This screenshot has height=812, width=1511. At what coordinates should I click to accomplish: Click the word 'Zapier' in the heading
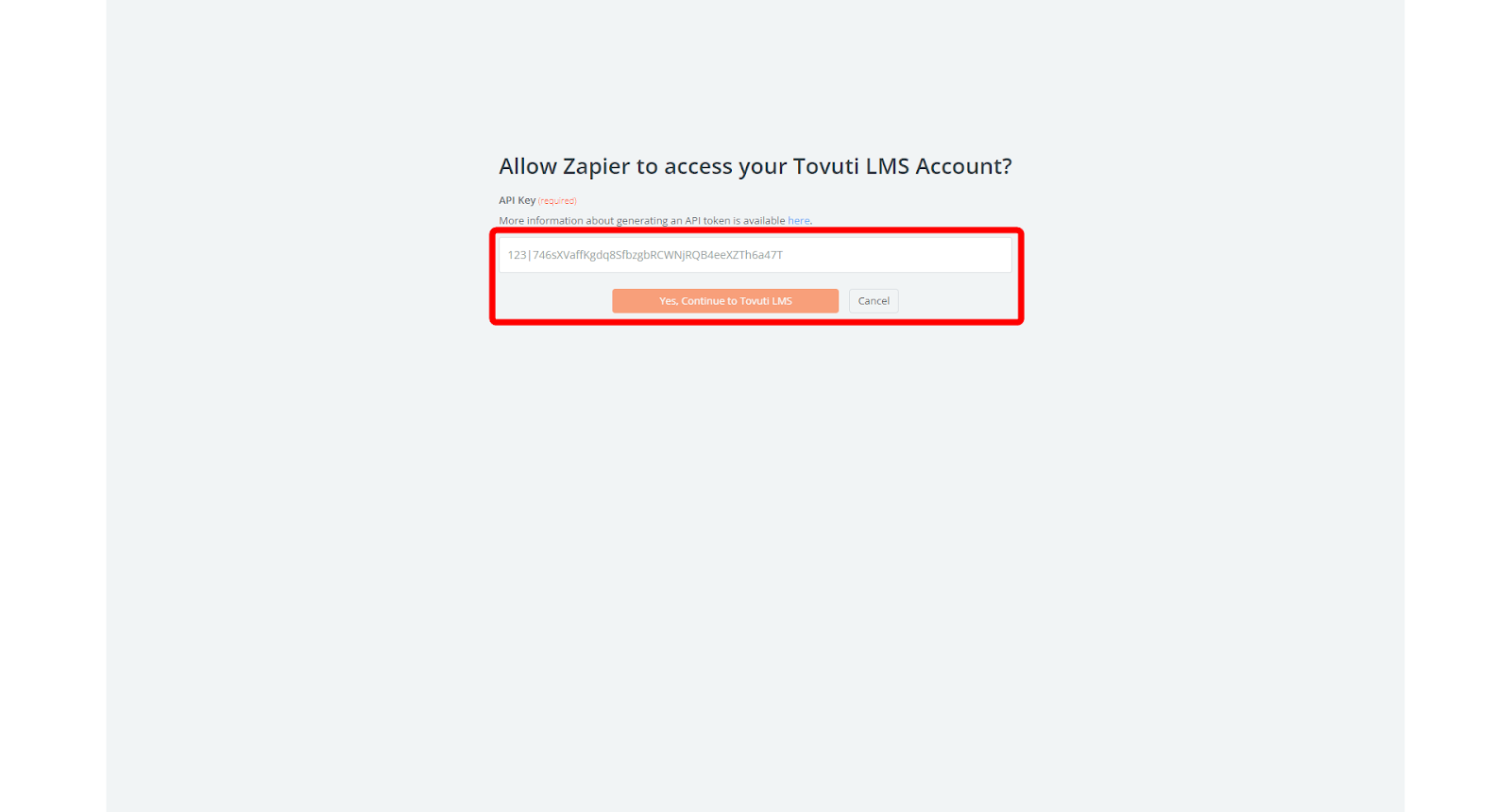596,167
